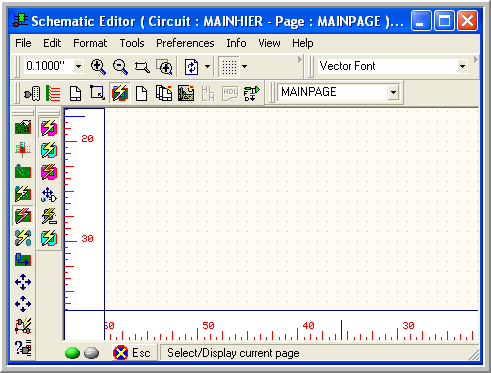Click the solid four-way arrows icon
This screenshot has height=373, width=491.
[x=23, y=282]
